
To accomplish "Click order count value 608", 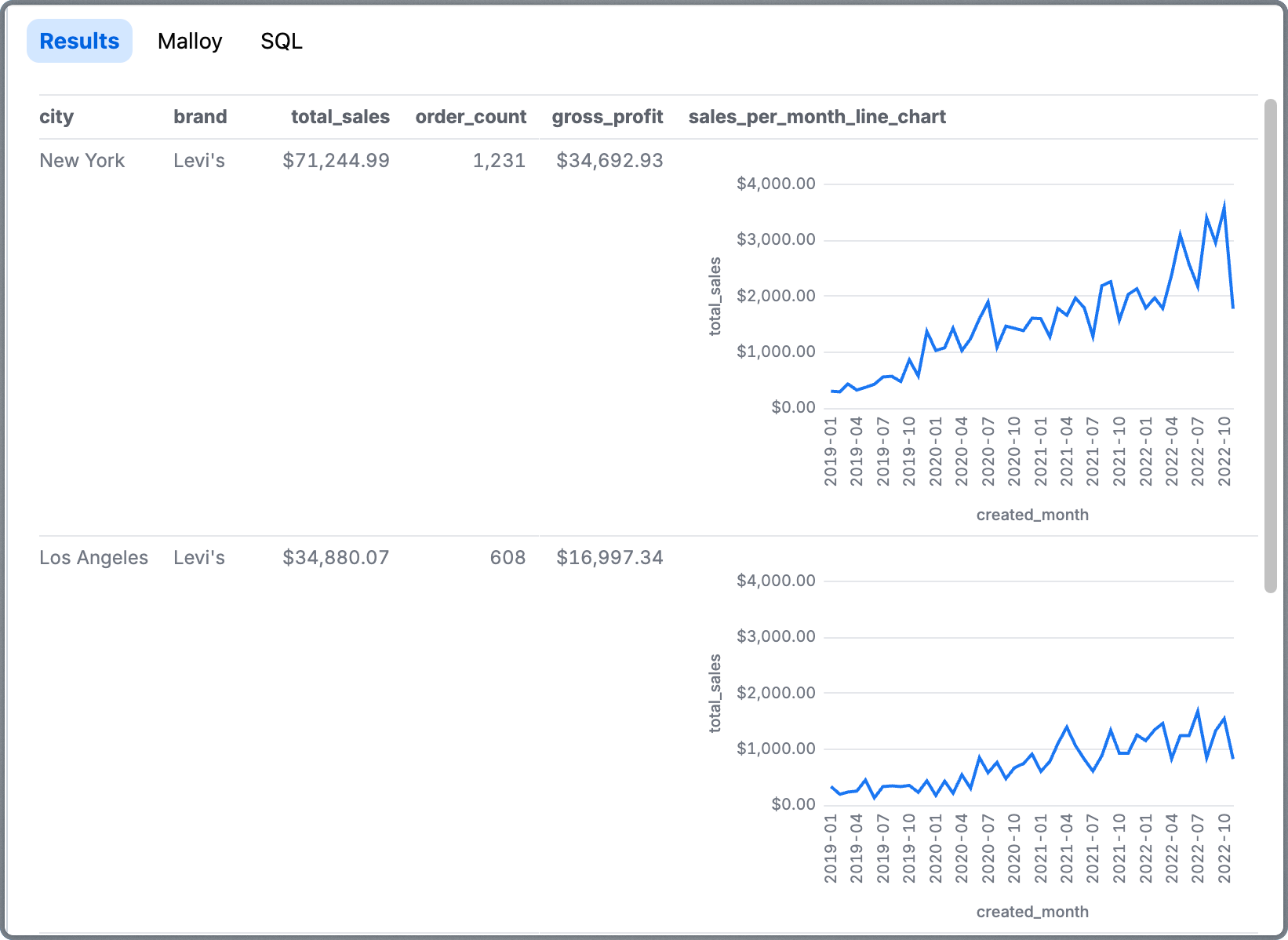I will coord(508,558).
